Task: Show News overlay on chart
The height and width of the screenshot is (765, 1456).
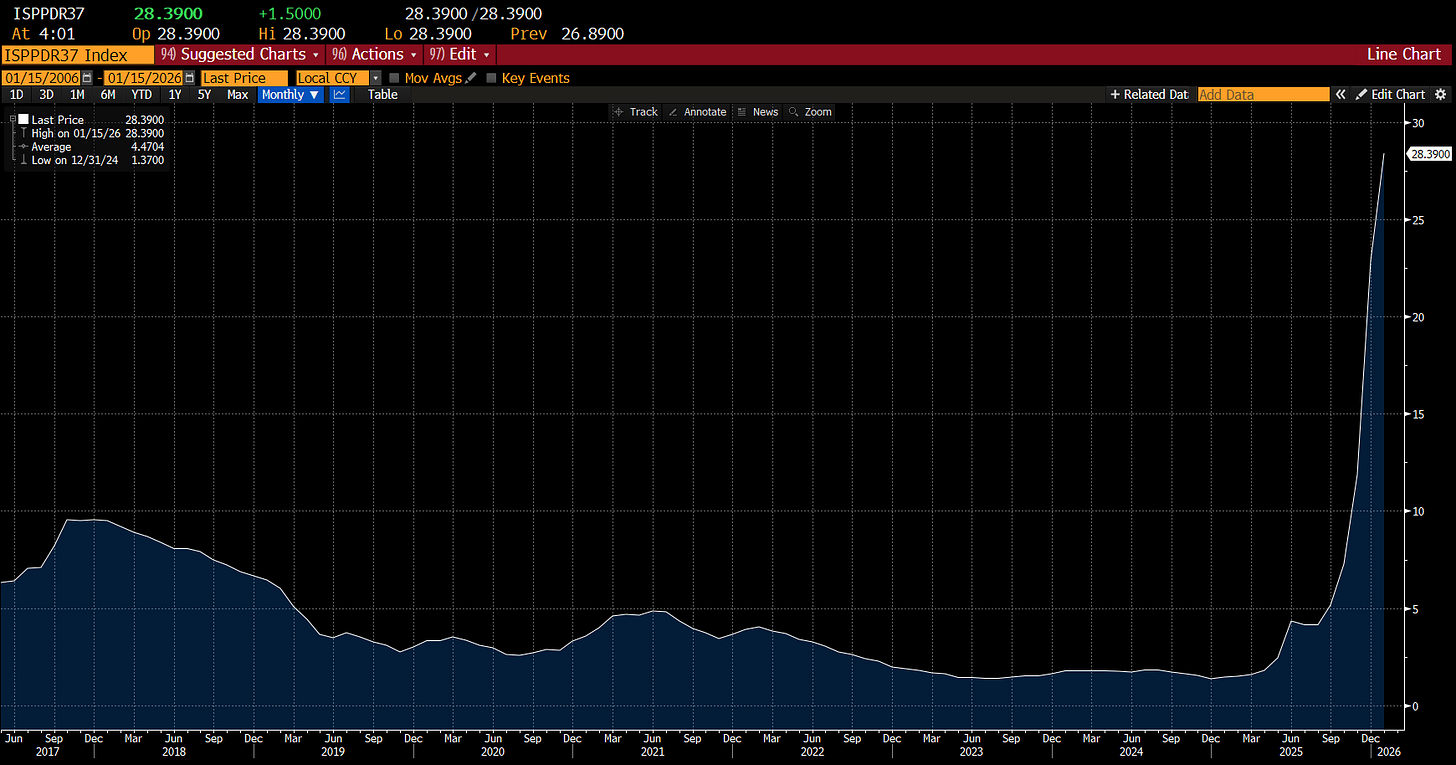Action: pos(758,112)
